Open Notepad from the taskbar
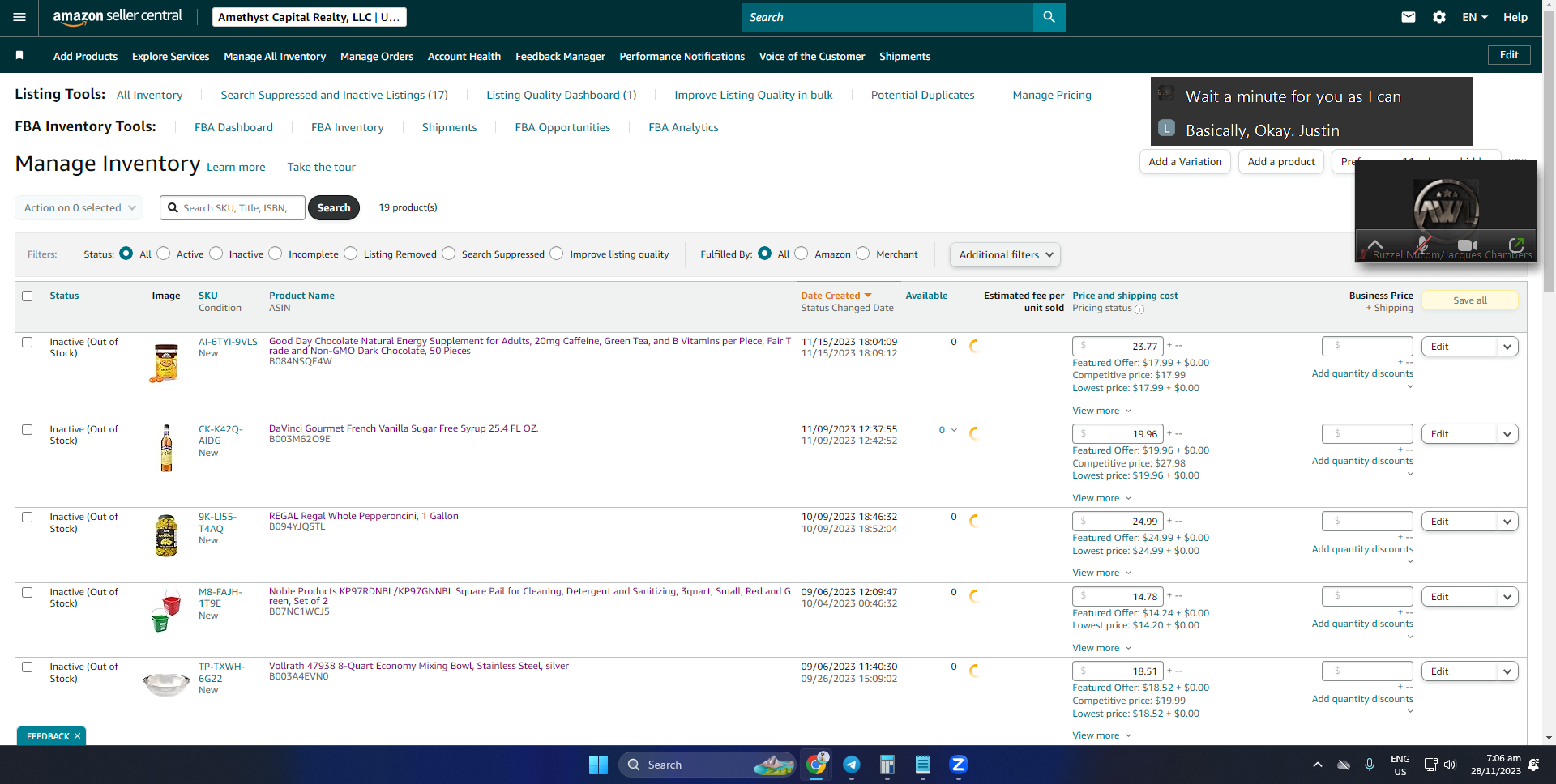The image size is (1556, 784). tap(923, 765)
